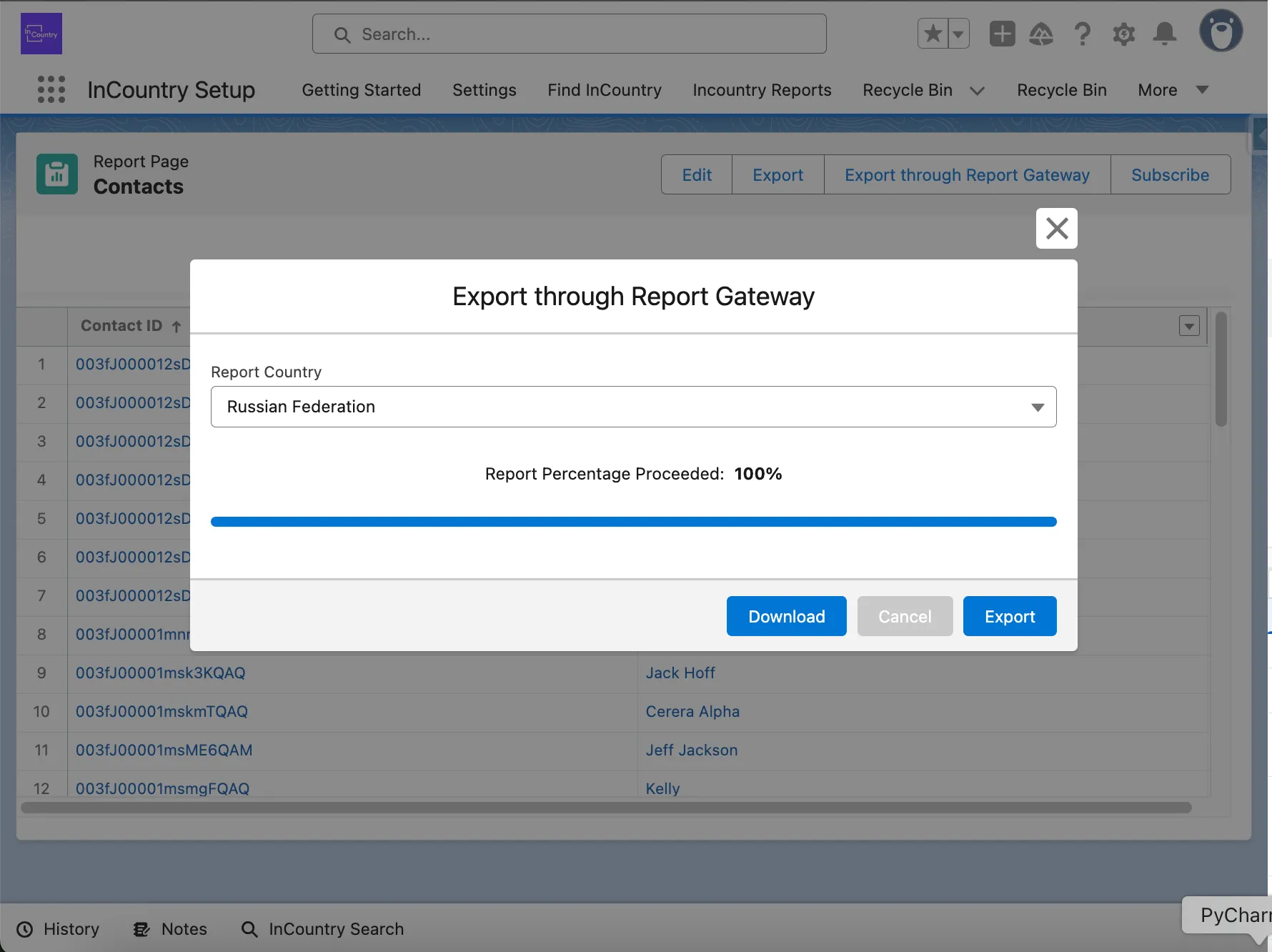Click the Download button

click(x=786, y=616)
